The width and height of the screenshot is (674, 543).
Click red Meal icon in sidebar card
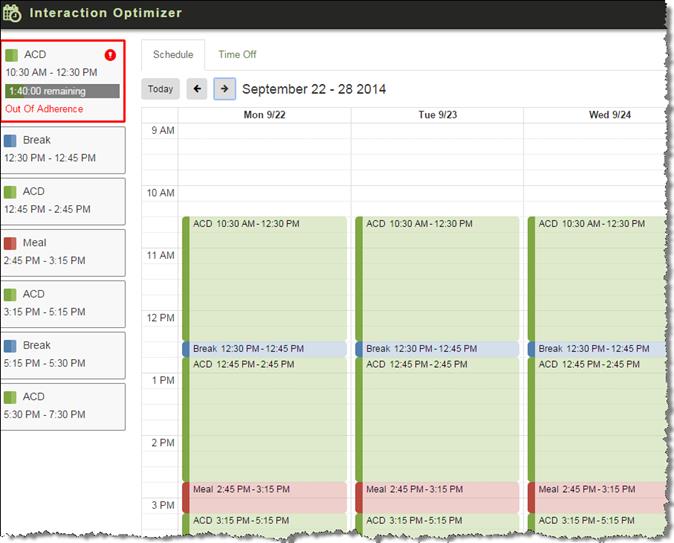click(x=11, y=243)
